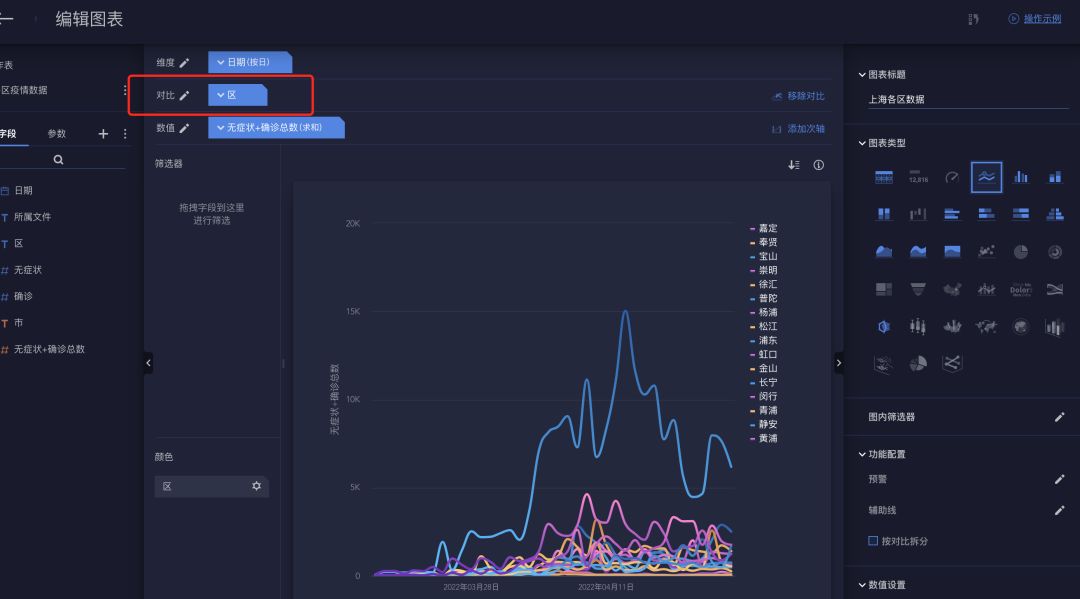Toggle the 按对比拆分 checkbox
The height and width of the screenshot is (599, 1080).
[x=873, y=541]
